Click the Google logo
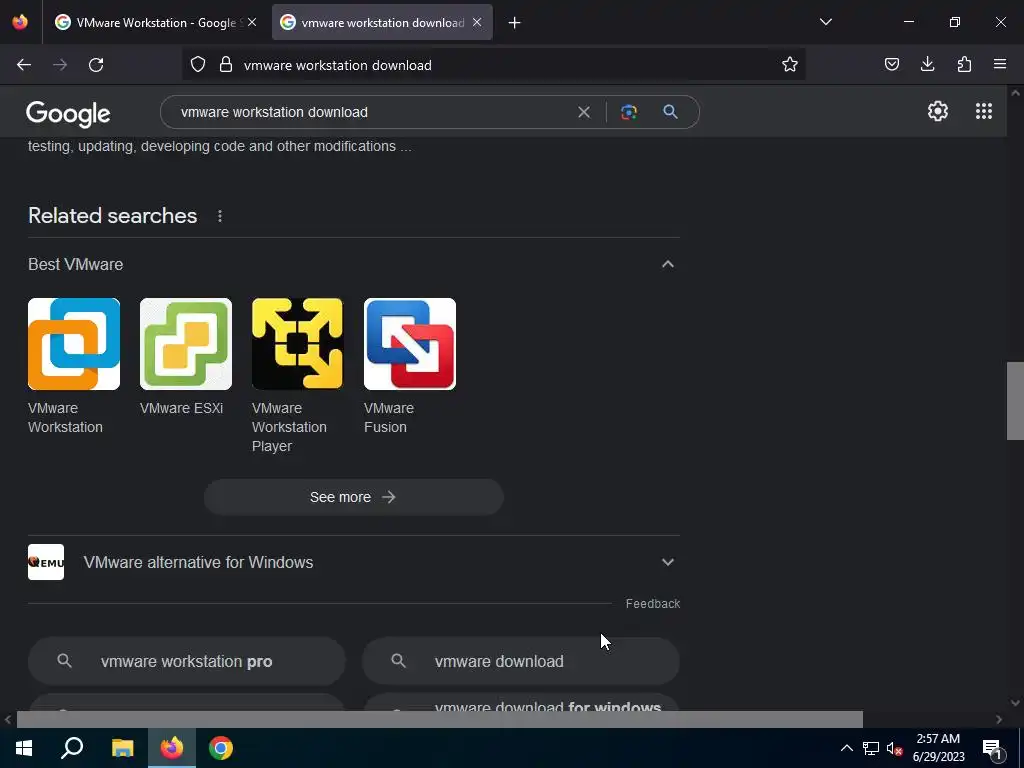Screen dimensions: 1024x768 [x=68, y=114]
